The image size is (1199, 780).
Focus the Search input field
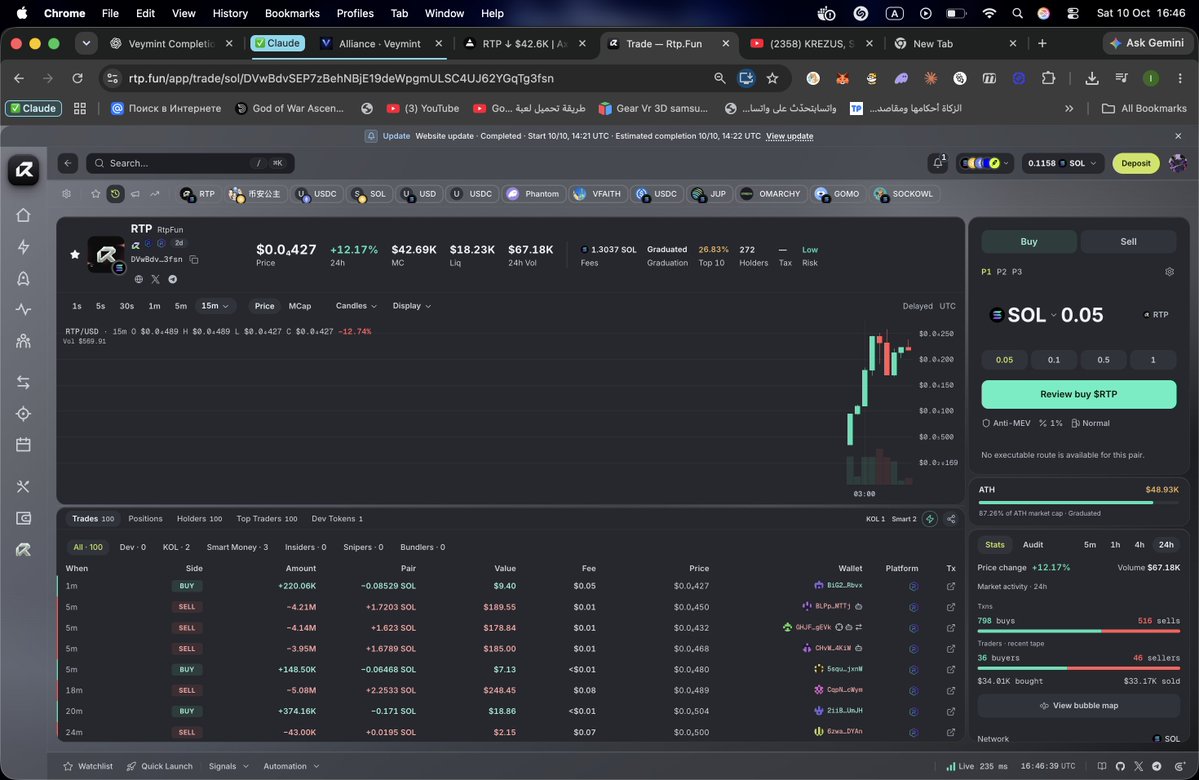coord(190,163)
